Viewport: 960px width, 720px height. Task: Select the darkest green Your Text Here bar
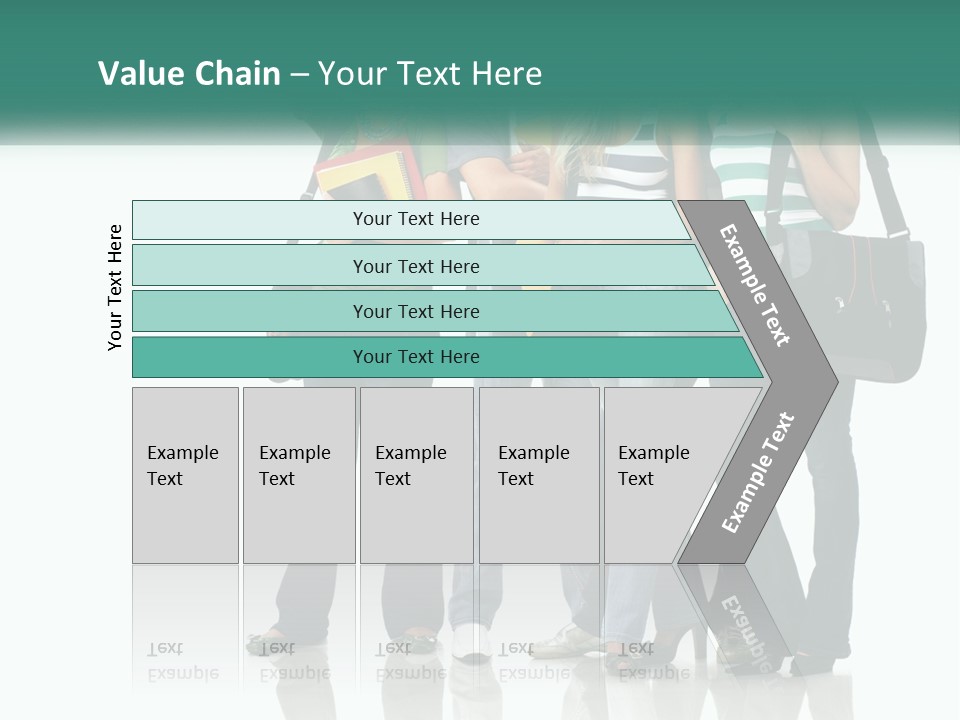448,357
